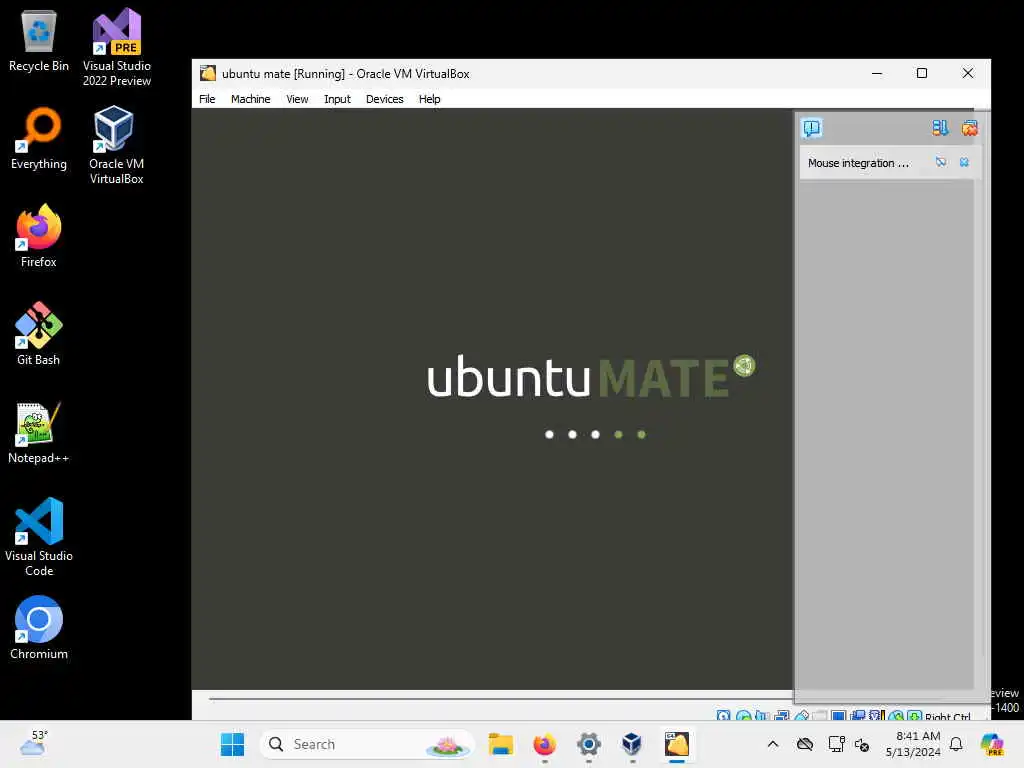Screen dimensions: 1024x768
Task: Dismiss the Mouse integration notification
Action: point(964,162)
